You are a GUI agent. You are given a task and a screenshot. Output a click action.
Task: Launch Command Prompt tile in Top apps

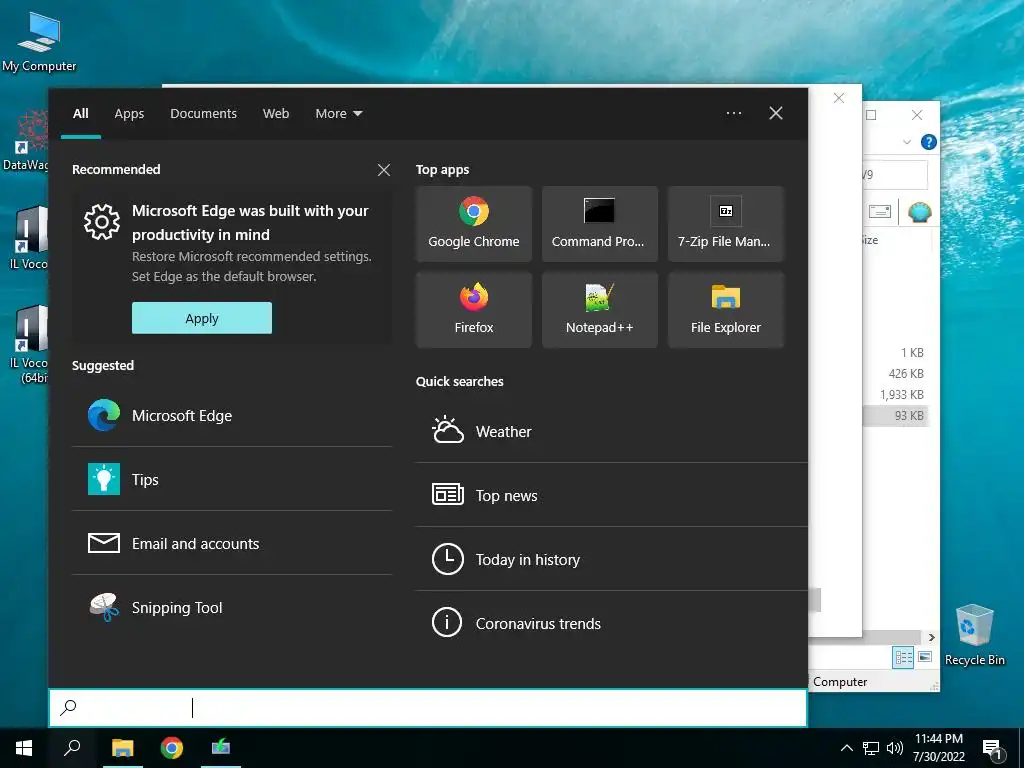598,224
